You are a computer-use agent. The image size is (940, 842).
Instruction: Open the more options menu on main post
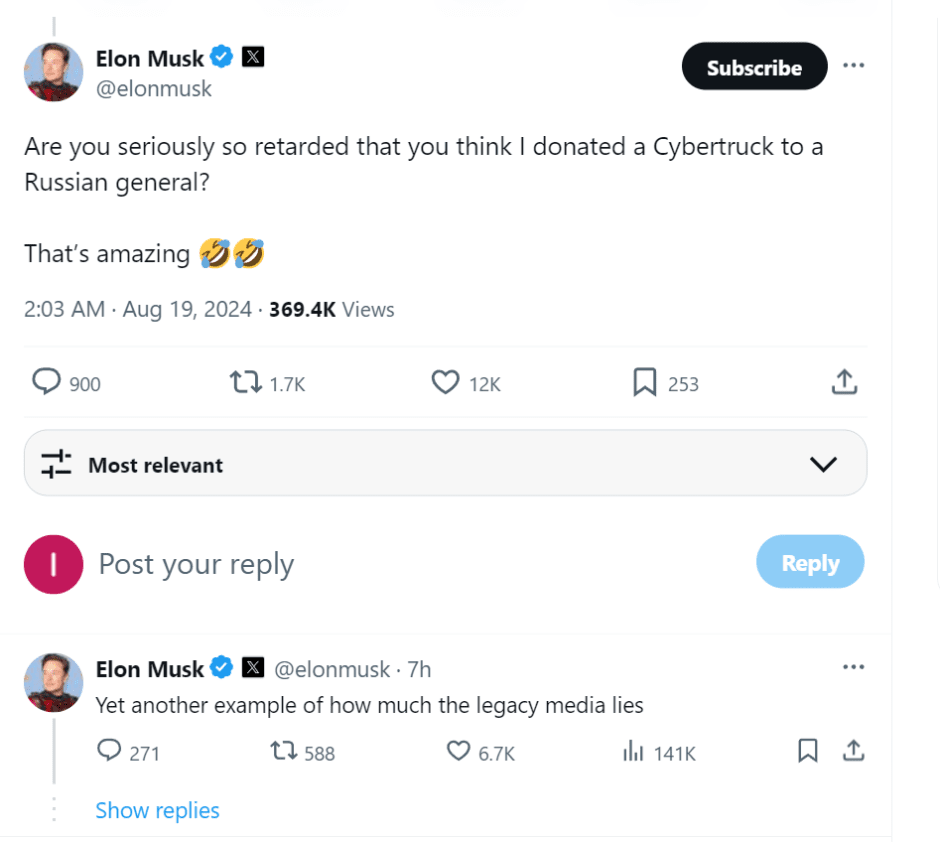pyautogui.click(x=853, y=66)
